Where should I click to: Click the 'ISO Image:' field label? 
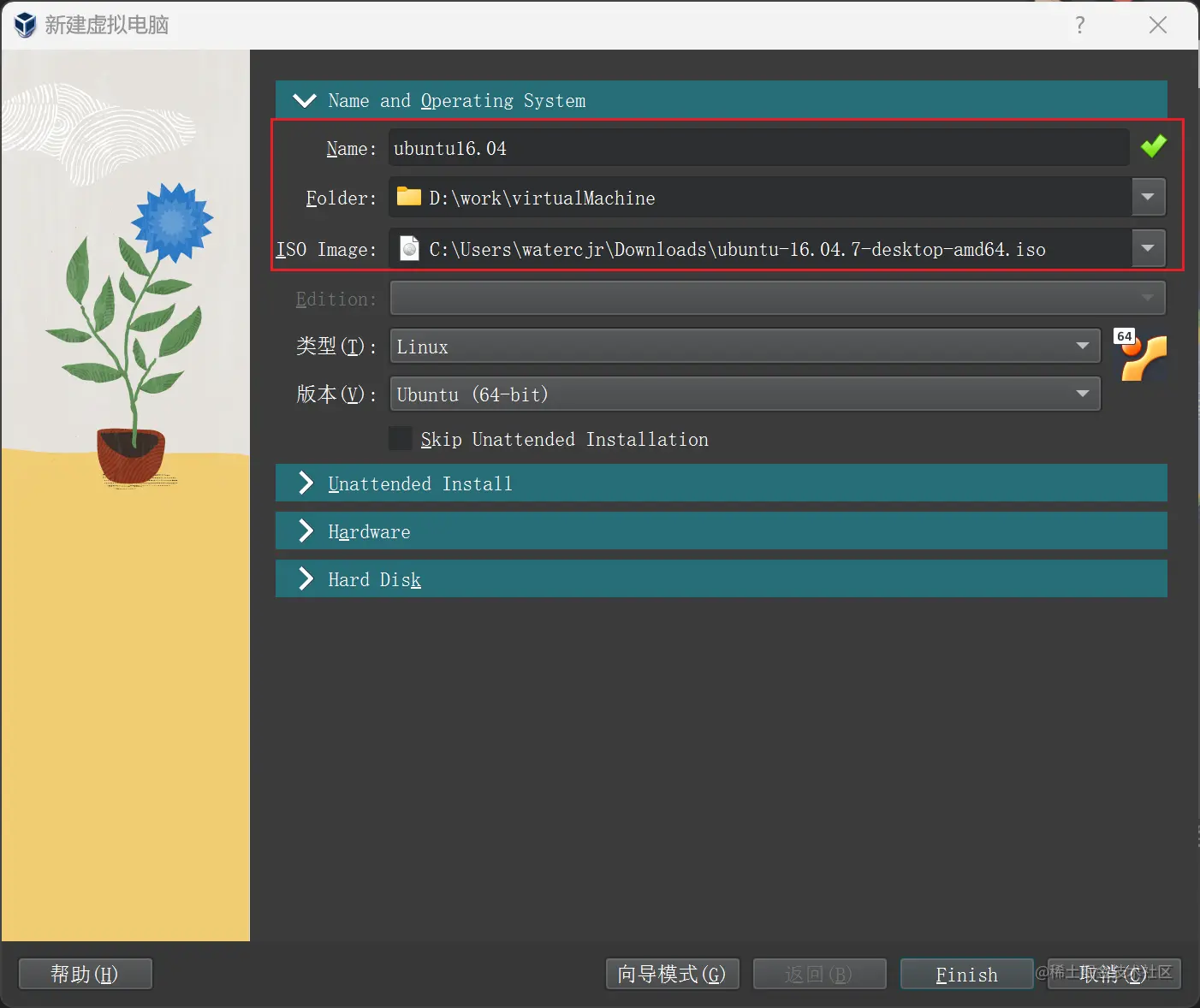(326, 250)
